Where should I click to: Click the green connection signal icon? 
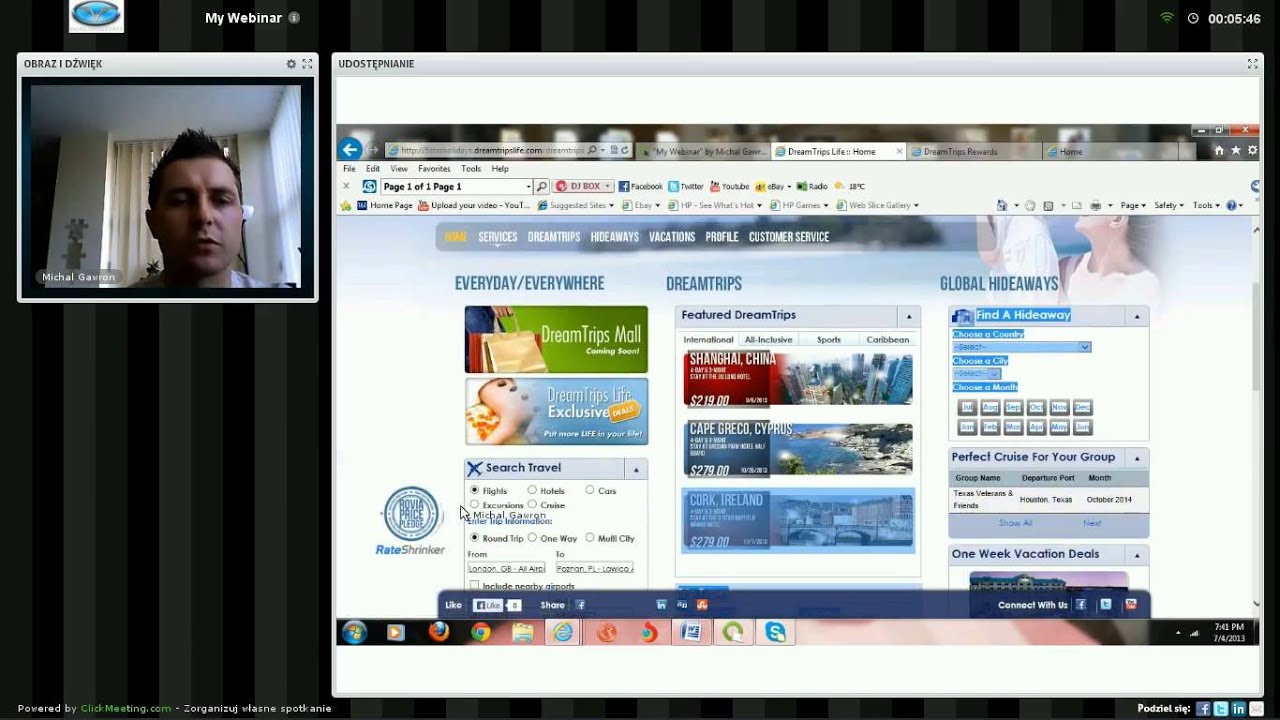[x=1166, y=18]
